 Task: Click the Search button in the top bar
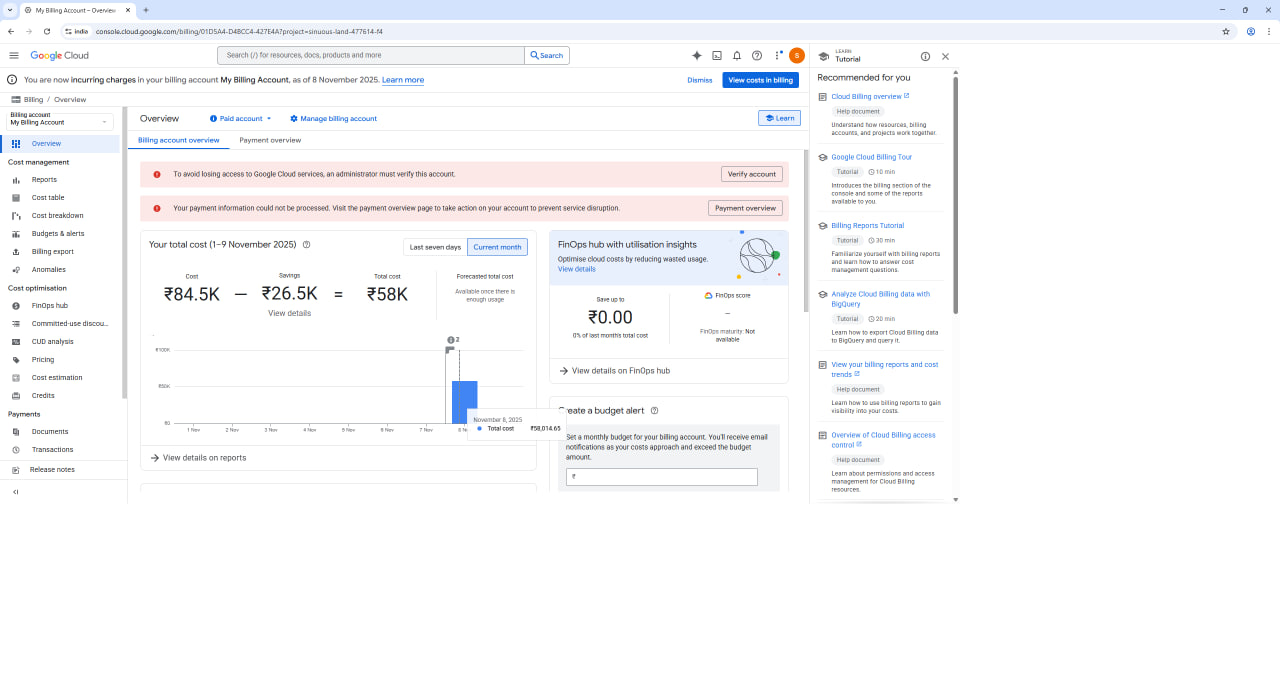547,56
